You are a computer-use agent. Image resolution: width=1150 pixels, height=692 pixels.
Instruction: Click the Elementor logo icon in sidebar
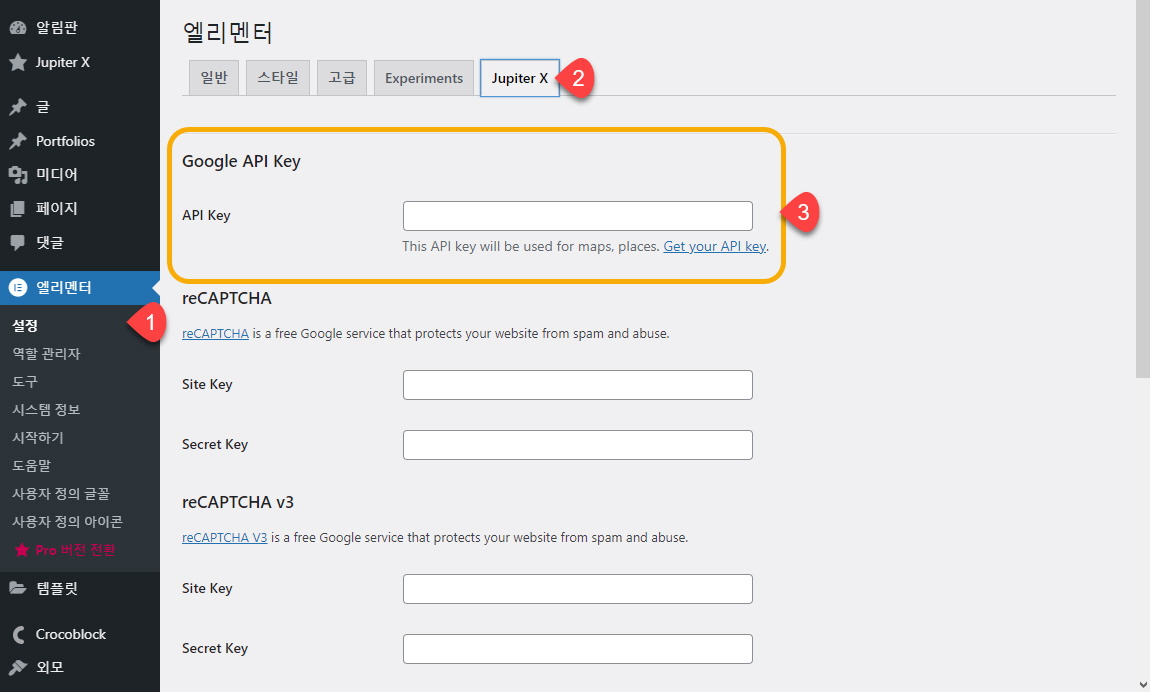18,287
